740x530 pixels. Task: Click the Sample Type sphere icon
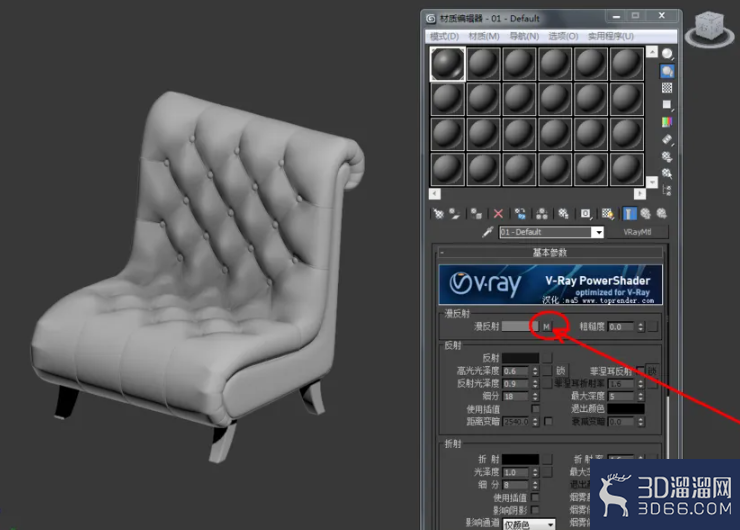pyautogui.click(x=667, y=54)
